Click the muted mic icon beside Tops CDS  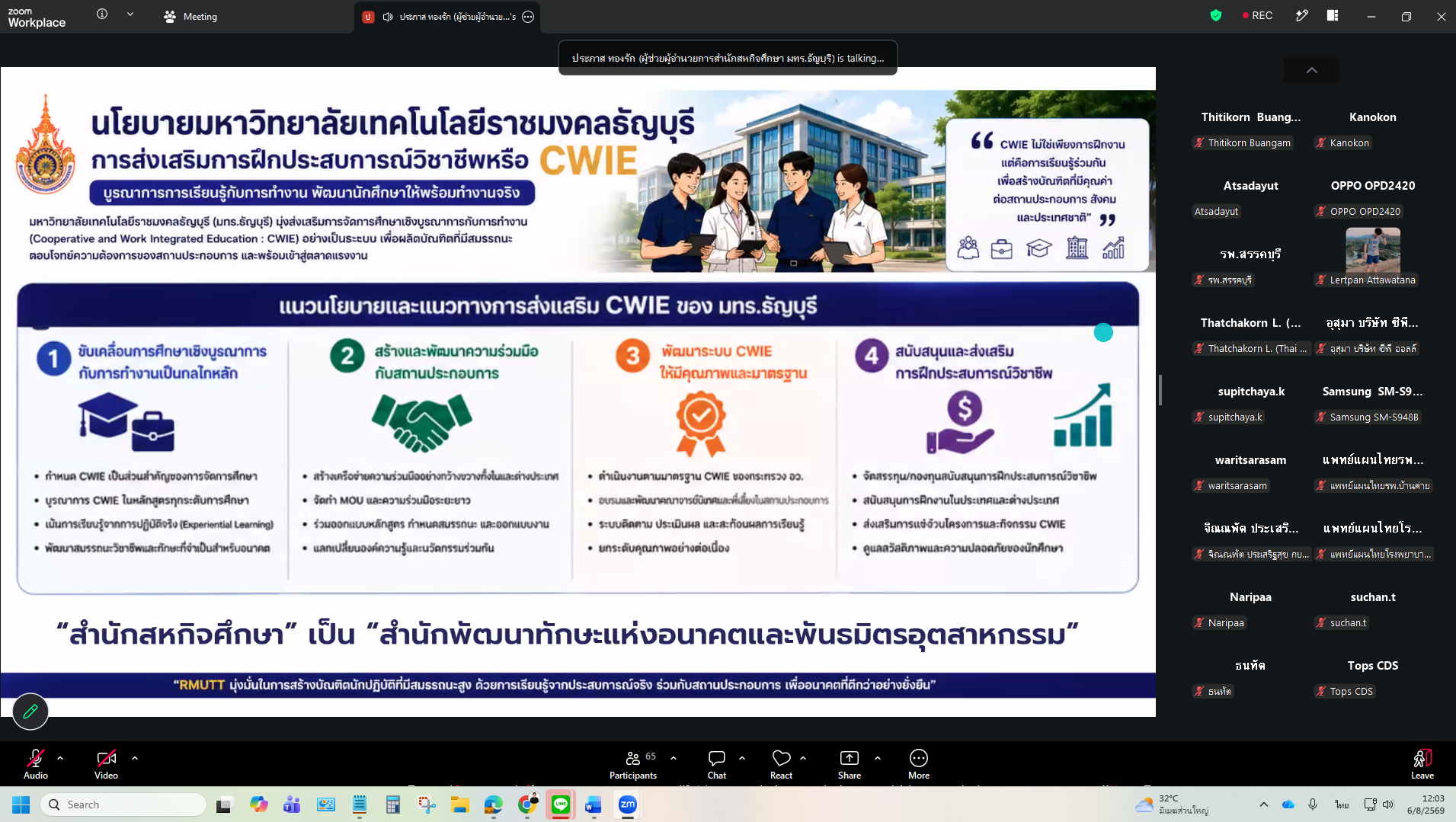tap(1321, 691)
